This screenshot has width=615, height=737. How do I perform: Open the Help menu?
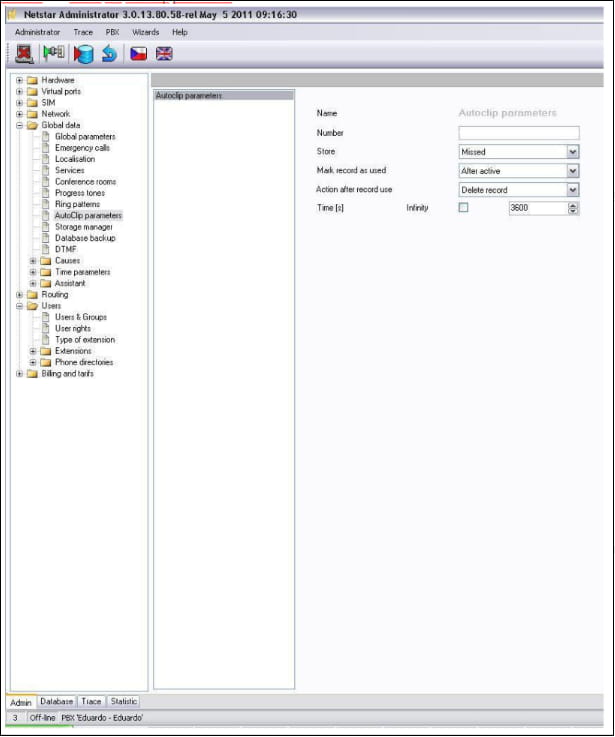pyautogui.click(x=180, y=32)
